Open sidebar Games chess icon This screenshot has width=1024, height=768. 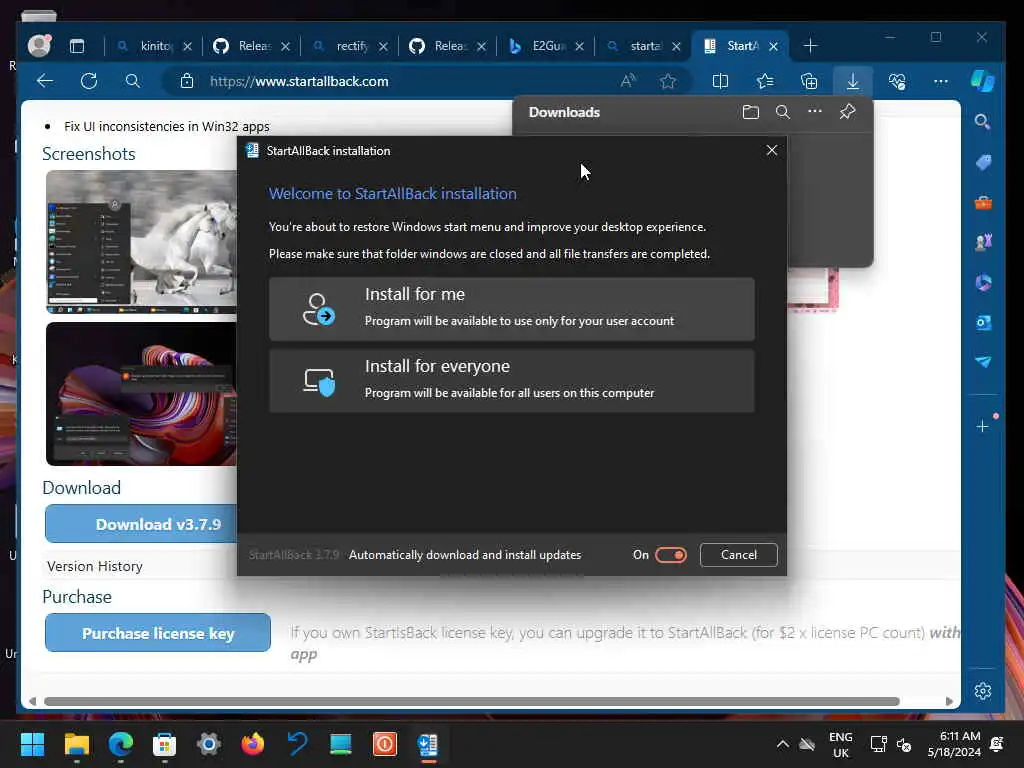tap(982, 242)
